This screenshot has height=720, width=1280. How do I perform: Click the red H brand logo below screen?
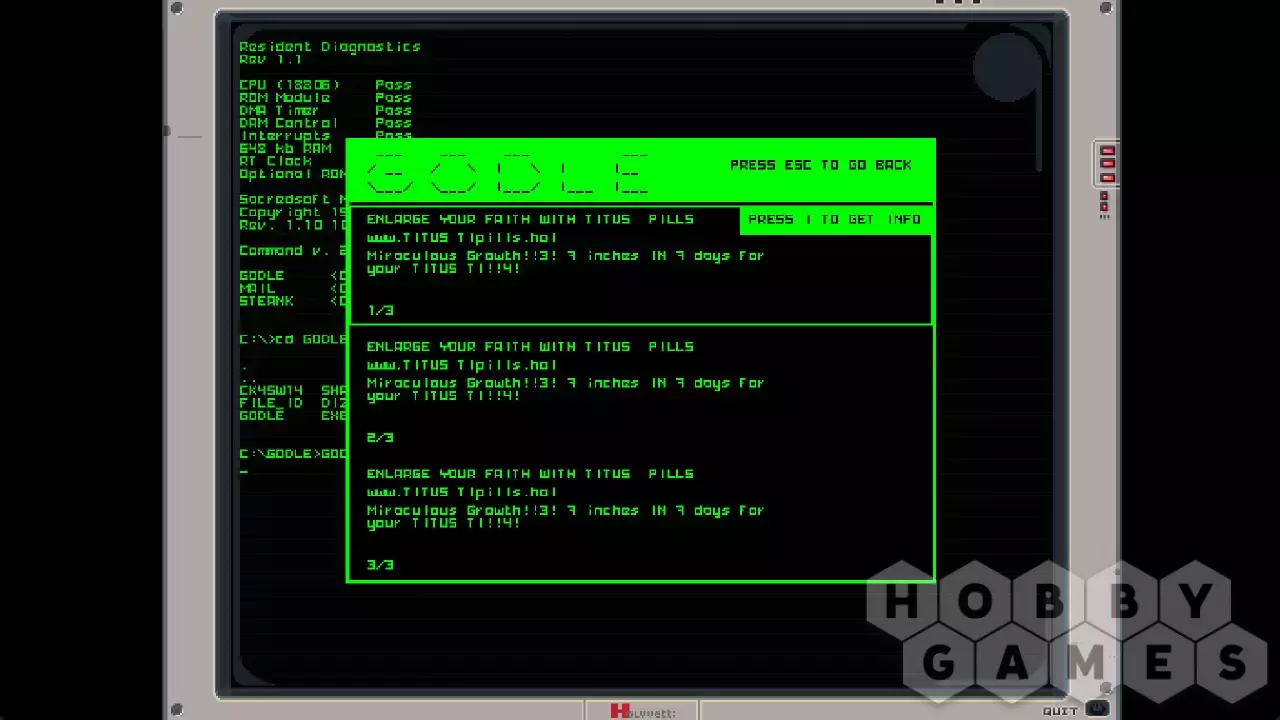point(620,711)
